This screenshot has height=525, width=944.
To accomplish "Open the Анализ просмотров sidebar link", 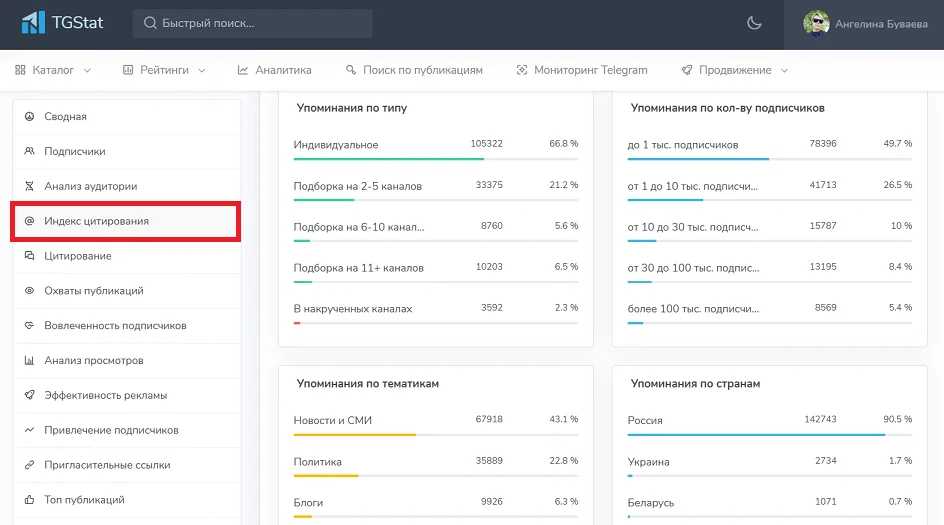I will pos(94,360).
